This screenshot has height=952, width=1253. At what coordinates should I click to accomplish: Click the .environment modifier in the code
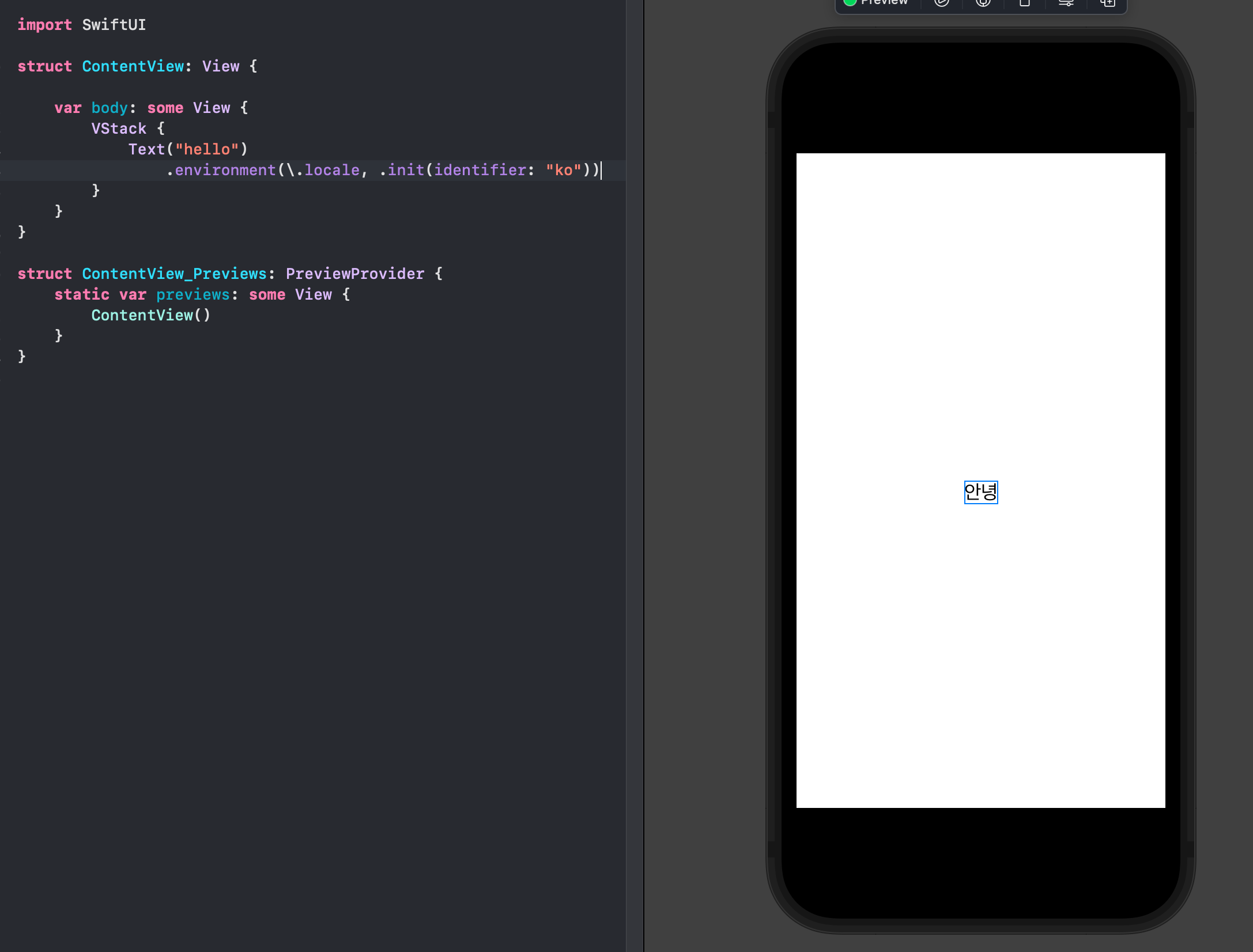click(225, 170)
